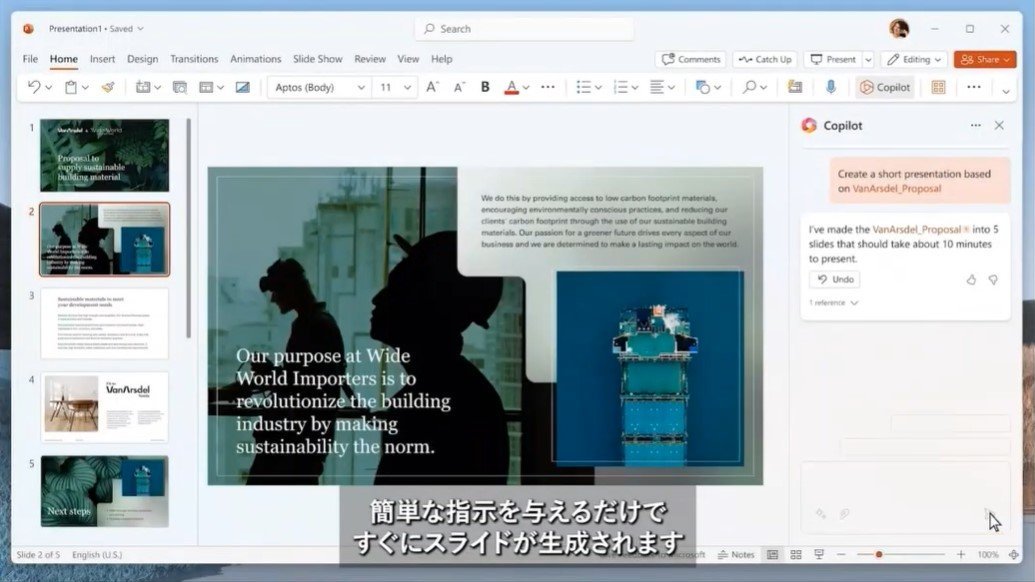
Task: Click the Find magnifier icon in ribbon
Action: 749,87
